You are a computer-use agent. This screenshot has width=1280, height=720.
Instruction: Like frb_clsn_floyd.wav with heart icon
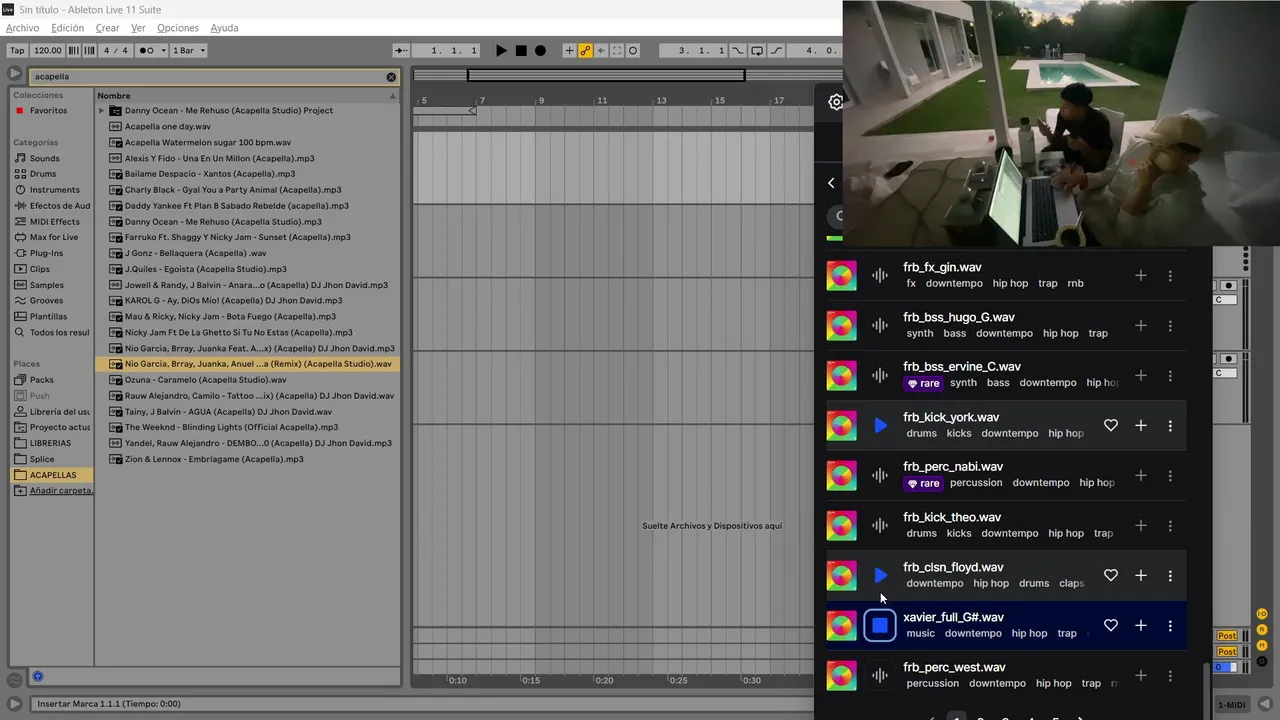1110,576
